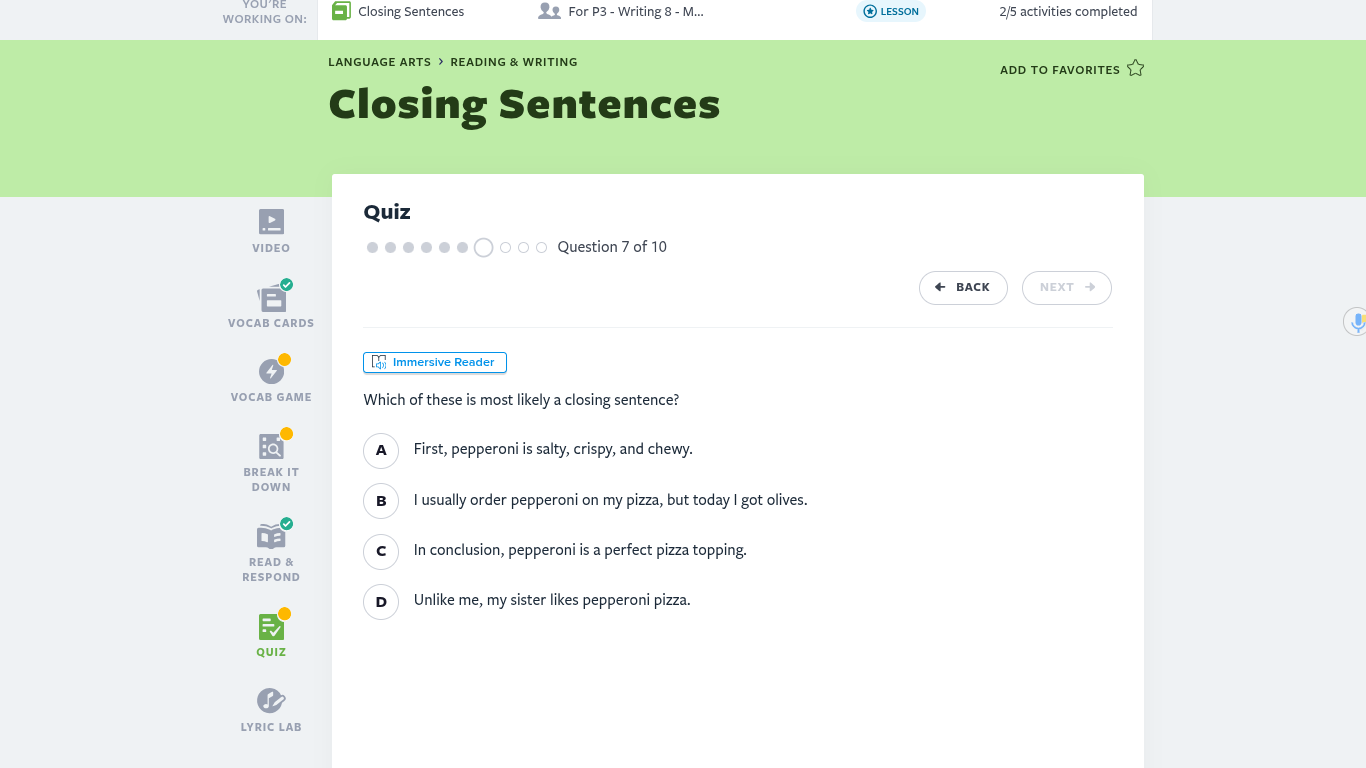
Task: Open the Reading & Writing breadcrumb link
Action: [x=513, y=62]
